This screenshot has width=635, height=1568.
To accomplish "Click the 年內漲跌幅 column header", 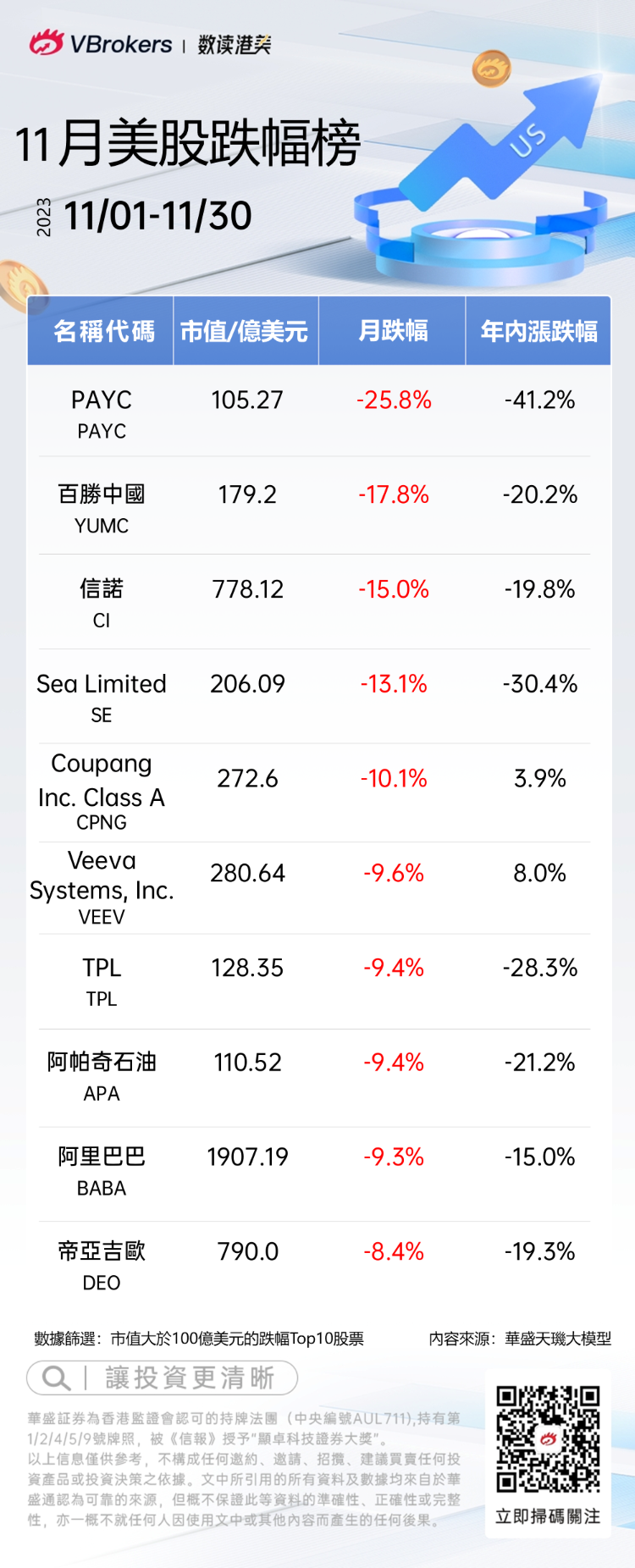I will tap(539, 331).
